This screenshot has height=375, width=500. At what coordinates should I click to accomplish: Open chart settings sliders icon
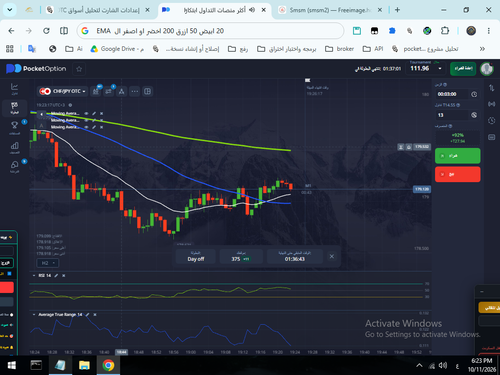[109, 91]
